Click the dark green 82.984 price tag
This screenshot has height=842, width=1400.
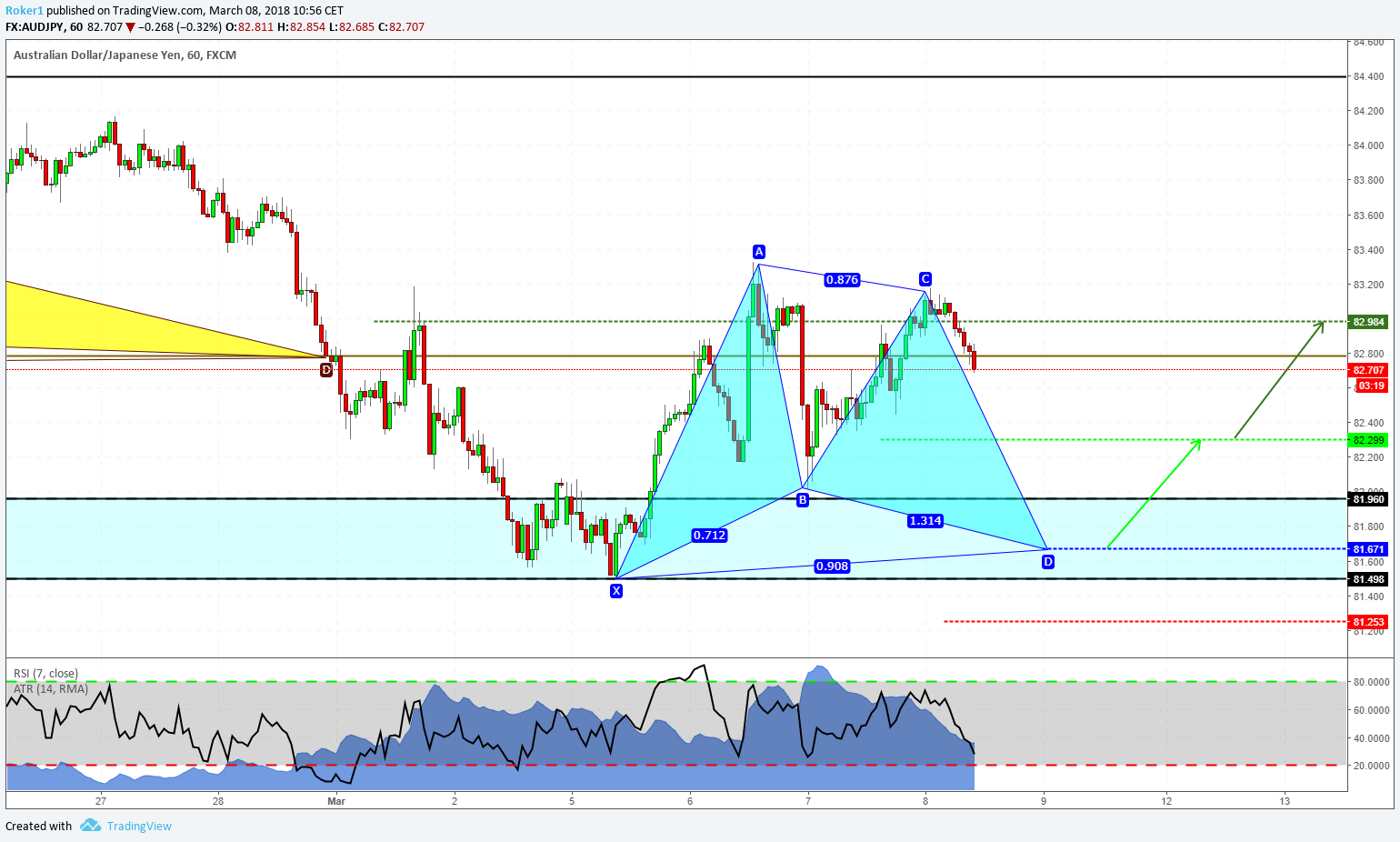tap(1368, 322)
